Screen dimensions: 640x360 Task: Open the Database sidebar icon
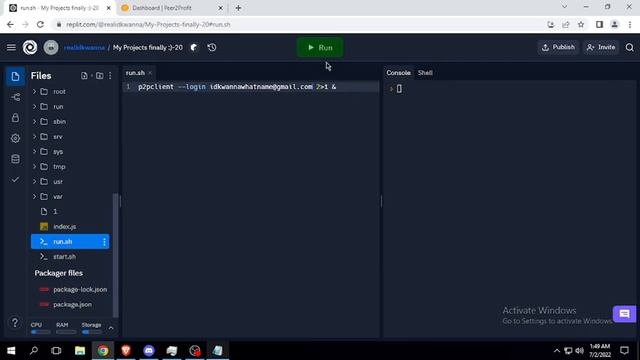[15, 159]
